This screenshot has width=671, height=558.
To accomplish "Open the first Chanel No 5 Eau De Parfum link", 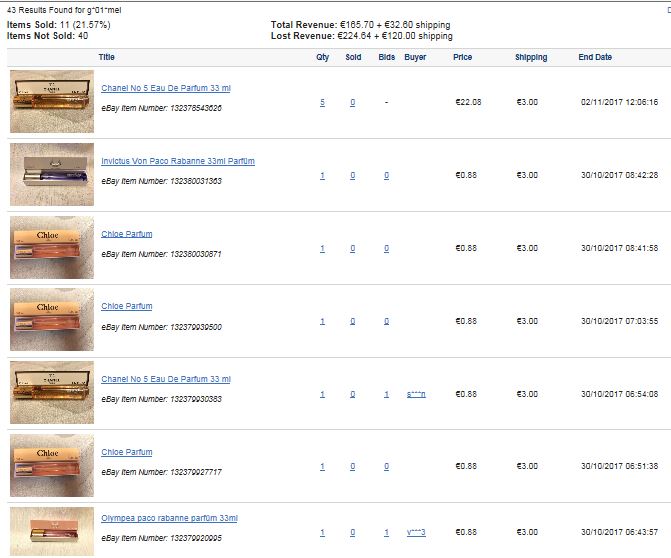I will click(x=166, y=88).
